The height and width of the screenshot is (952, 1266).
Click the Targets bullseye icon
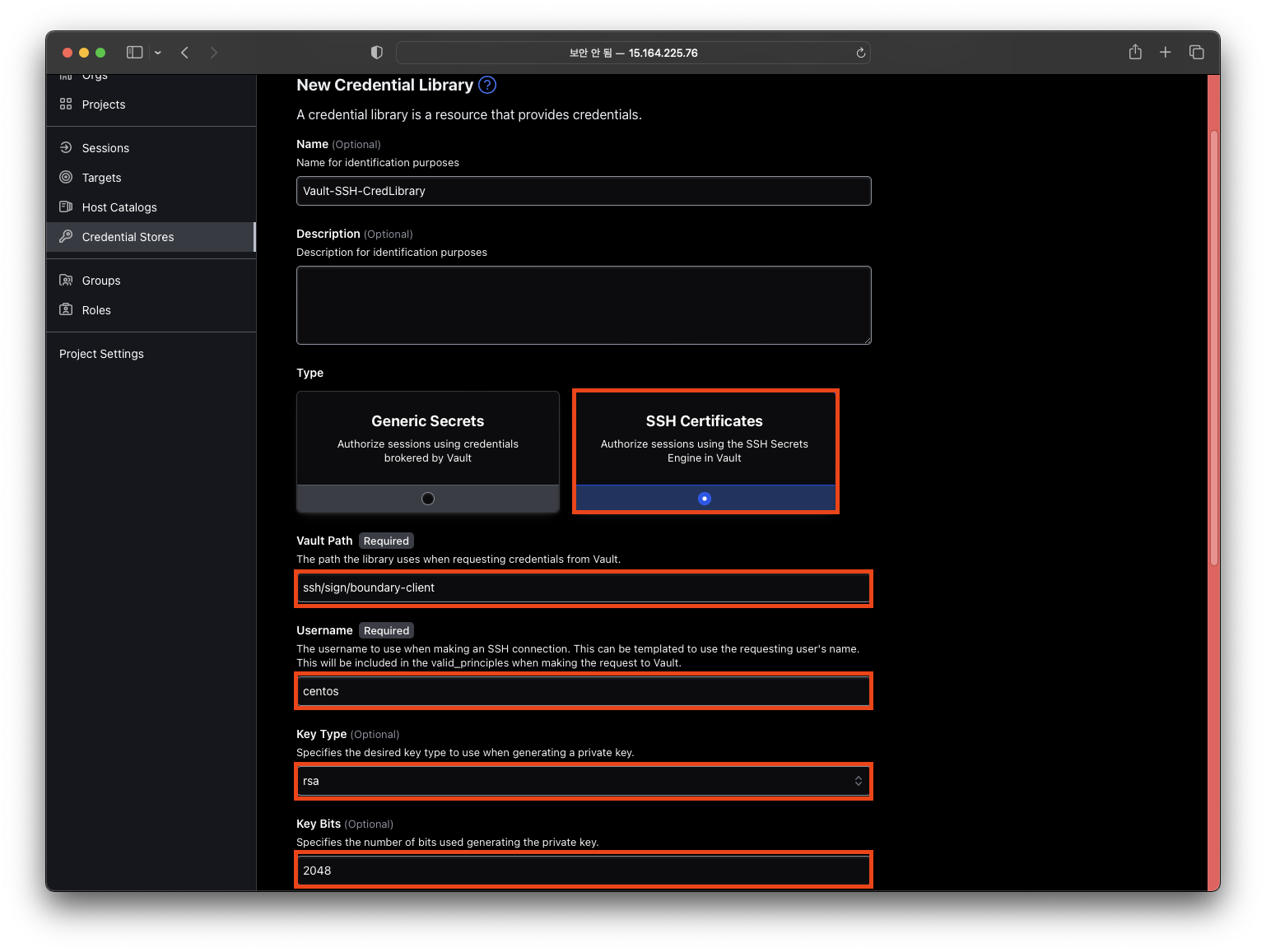(66, 177)
